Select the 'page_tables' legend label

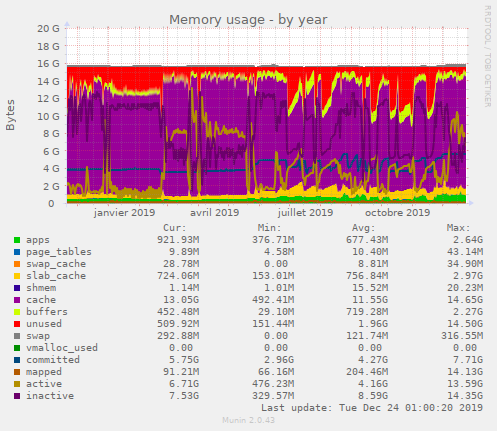pyautogui.click(x=59, y=252)
